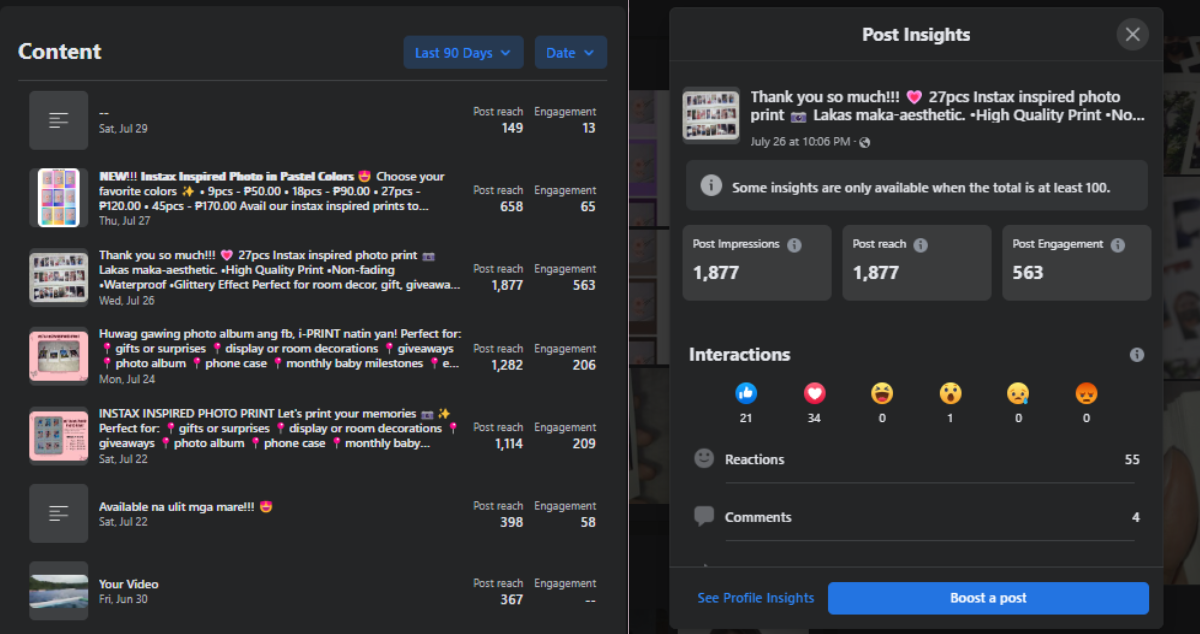The width and height of the screenshot is (1200, 634).
Task: Open the Huwag gawing photo album post thumbnail
Action: 59,356
